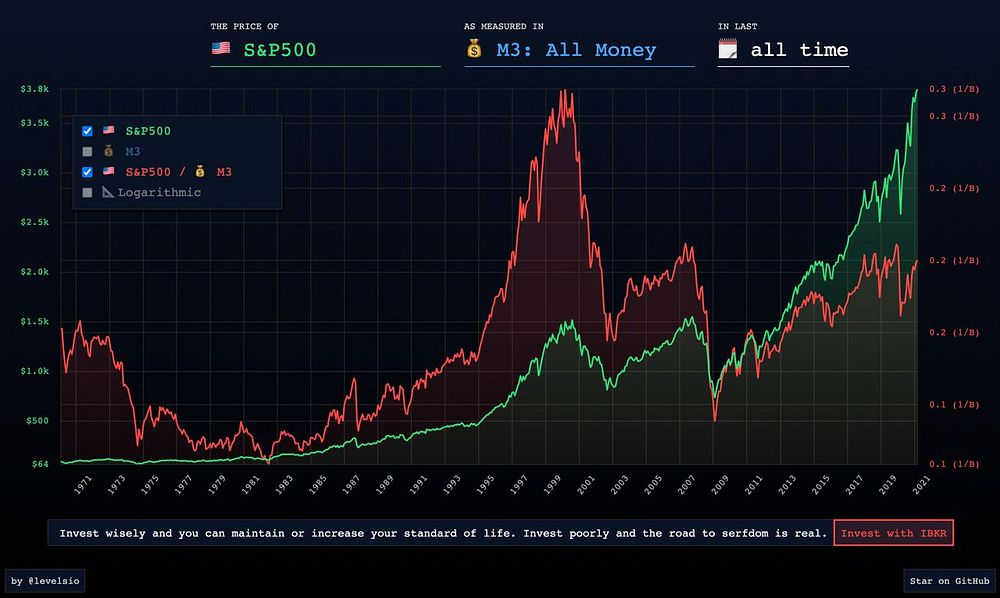
Task: Open the S&P500 asset dropdown
Action: click(325, 50)
